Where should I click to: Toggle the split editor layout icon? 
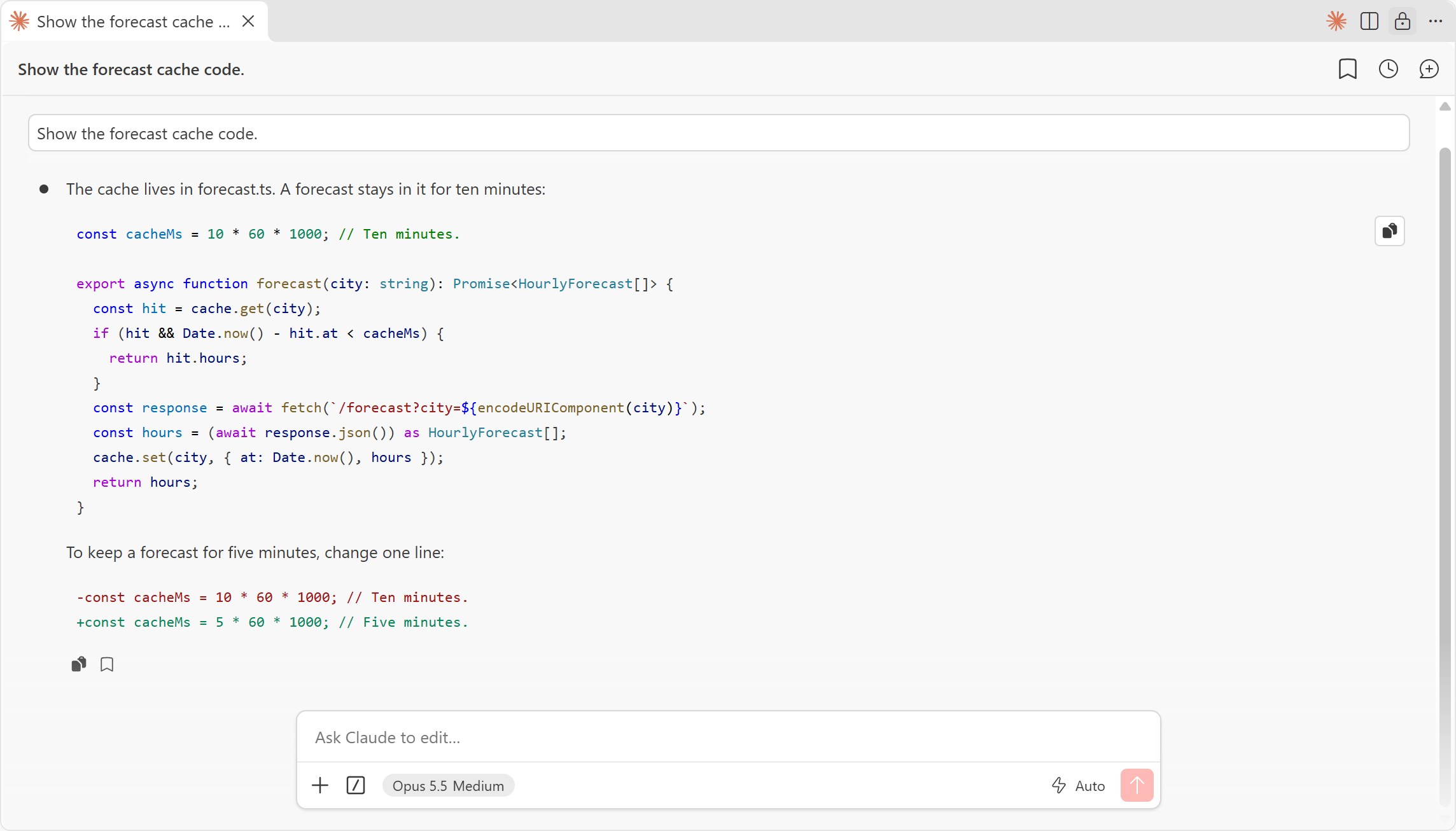point(1369,21)
